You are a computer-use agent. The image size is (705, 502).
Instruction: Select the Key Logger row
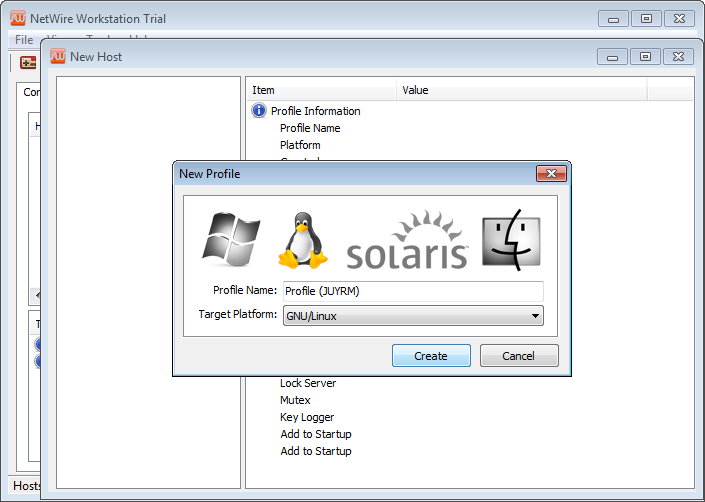307,417
